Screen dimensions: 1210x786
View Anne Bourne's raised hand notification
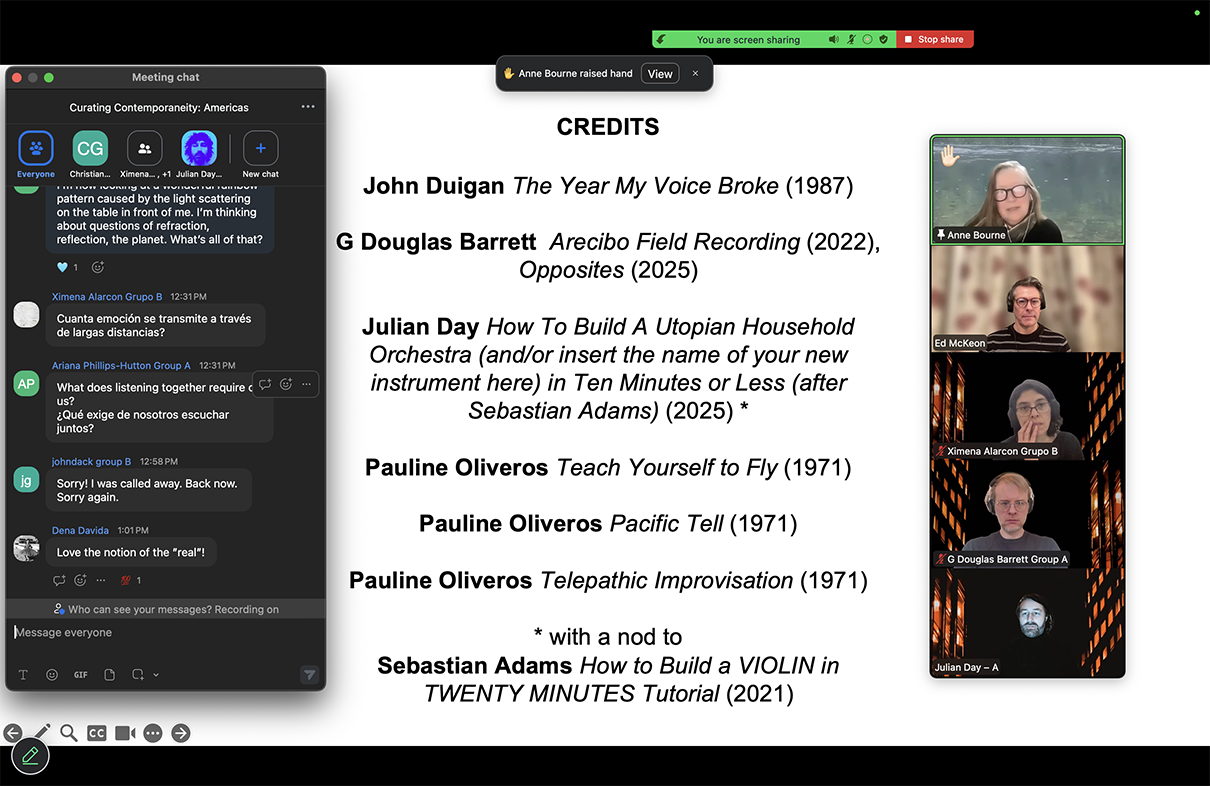(660, 74)
